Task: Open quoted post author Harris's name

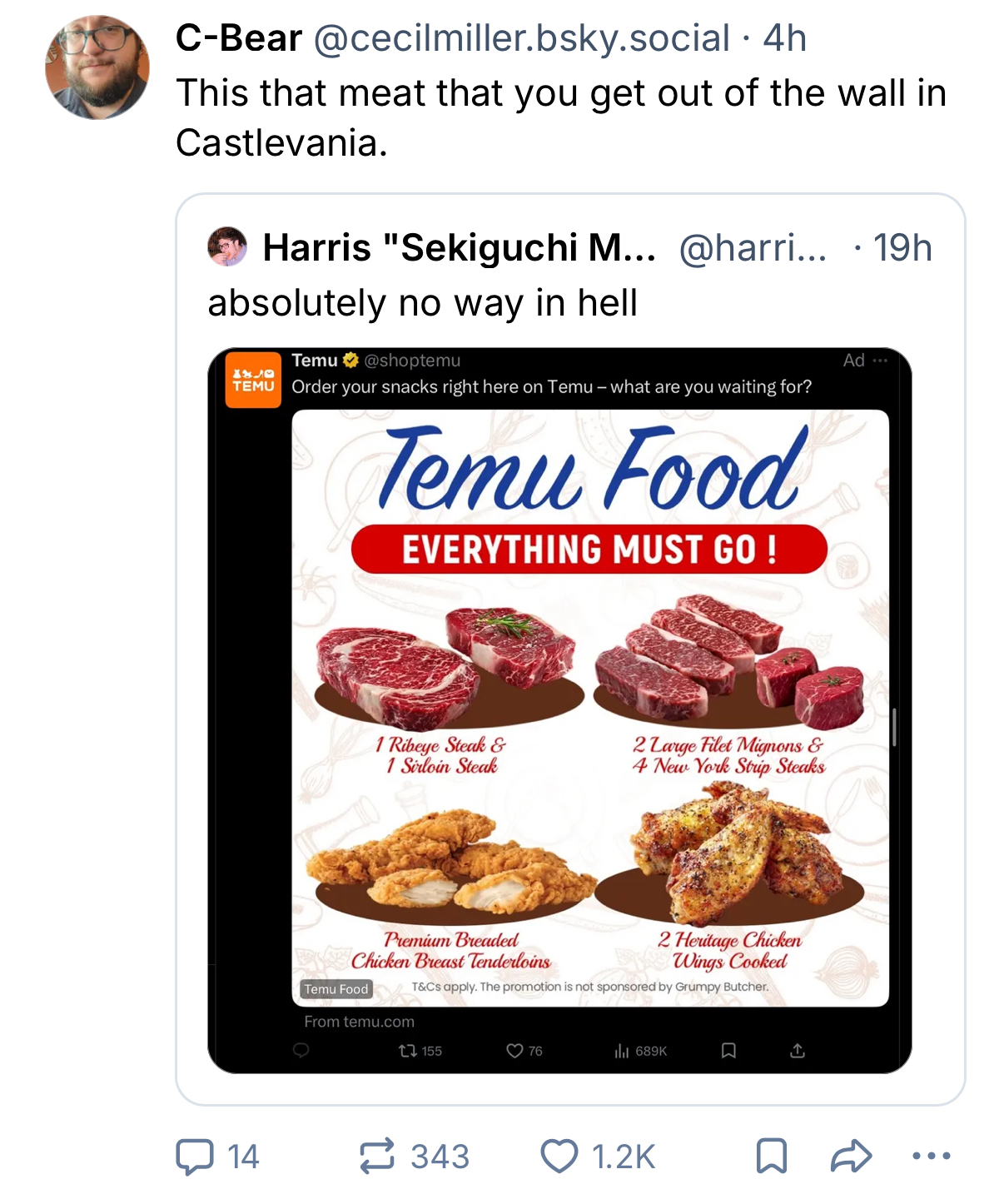Action: pos(459,247)
